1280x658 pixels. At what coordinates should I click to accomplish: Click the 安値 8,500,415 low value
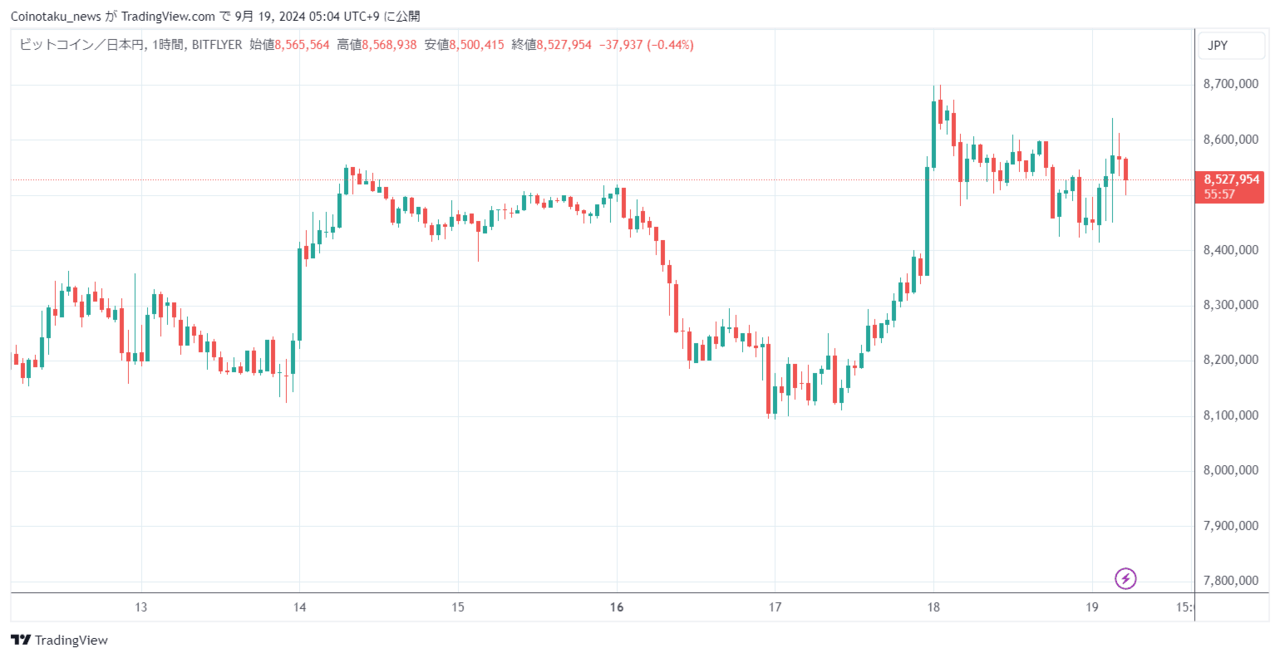click(x=463, y=45)
